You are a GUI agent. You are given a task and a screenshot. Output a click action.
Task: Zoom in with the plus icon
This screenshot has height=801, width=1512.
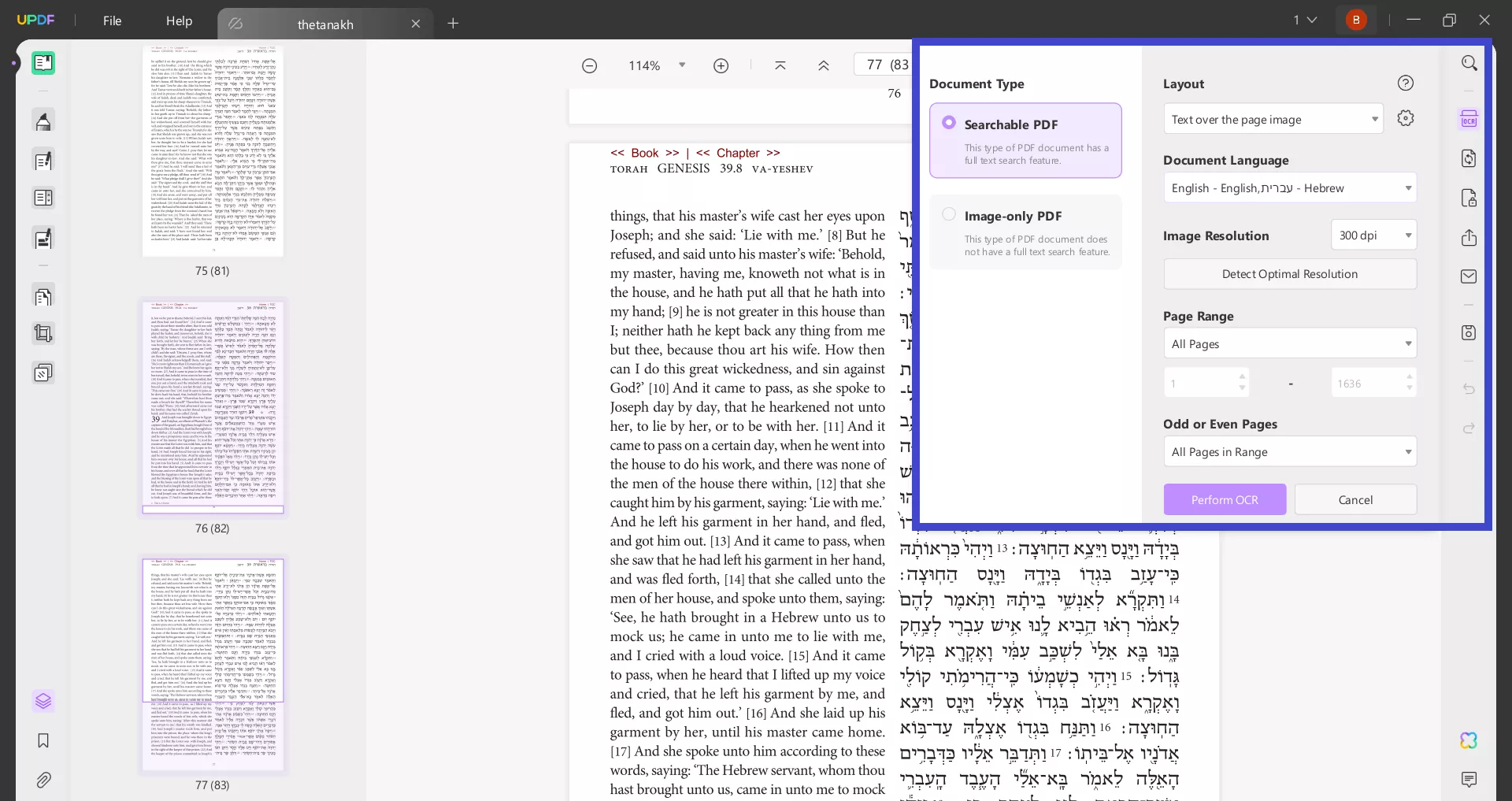721,66
